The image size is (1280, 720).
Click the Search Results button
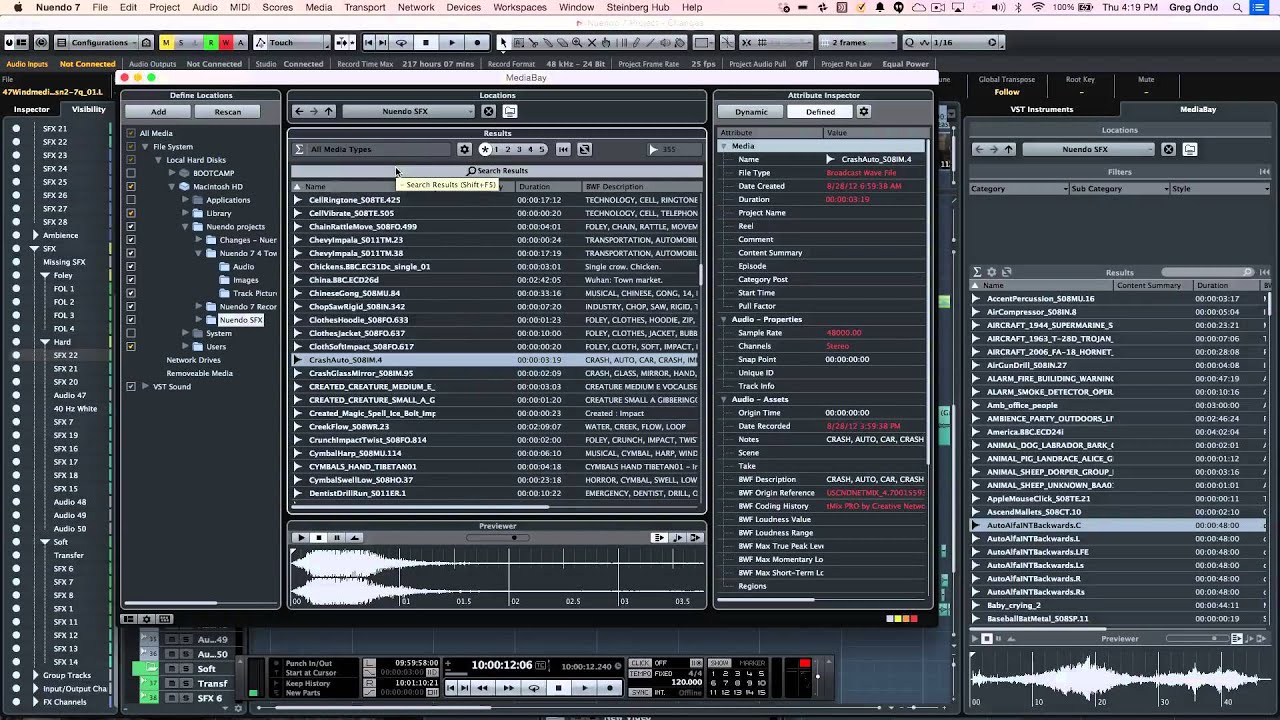coord(497,171)
